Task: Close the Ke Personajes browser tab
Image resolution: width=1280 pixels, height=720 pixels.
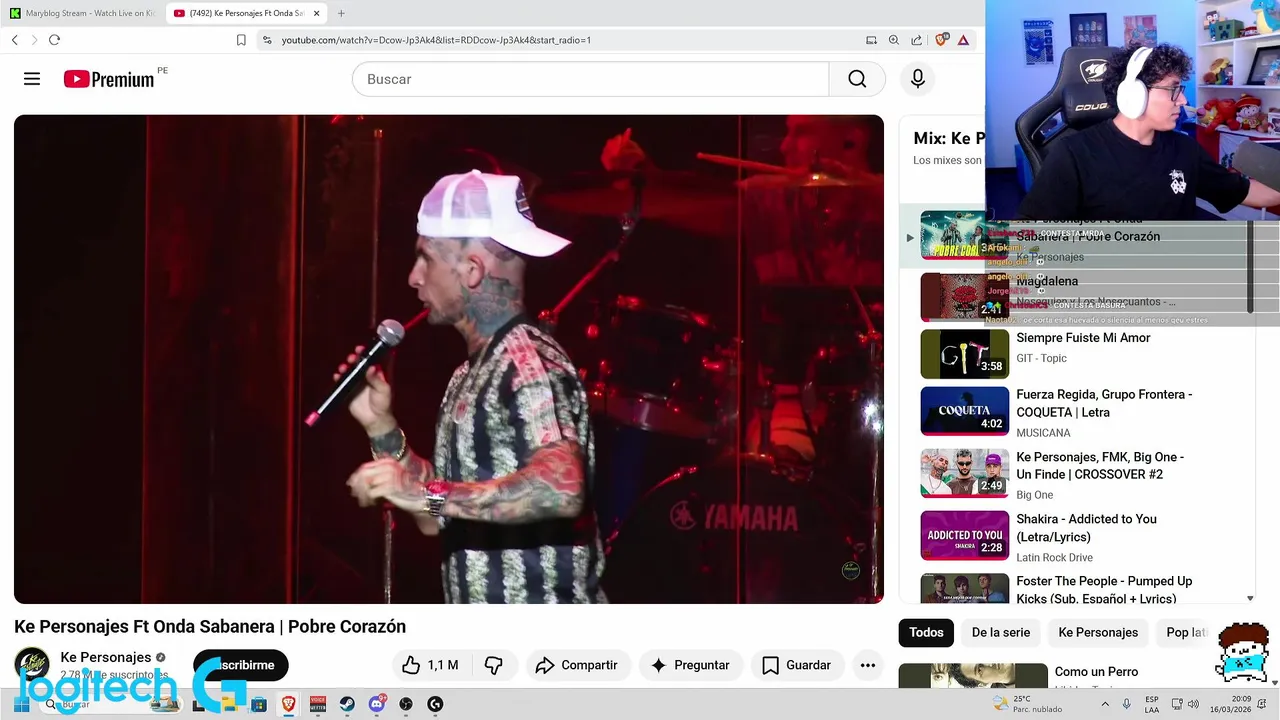Action: (317, 13)
